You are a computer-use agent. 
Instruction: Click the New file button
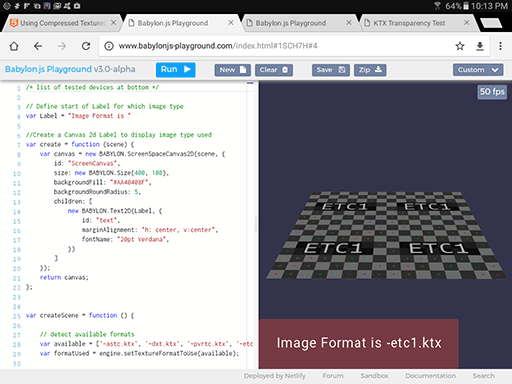point(232,70)
